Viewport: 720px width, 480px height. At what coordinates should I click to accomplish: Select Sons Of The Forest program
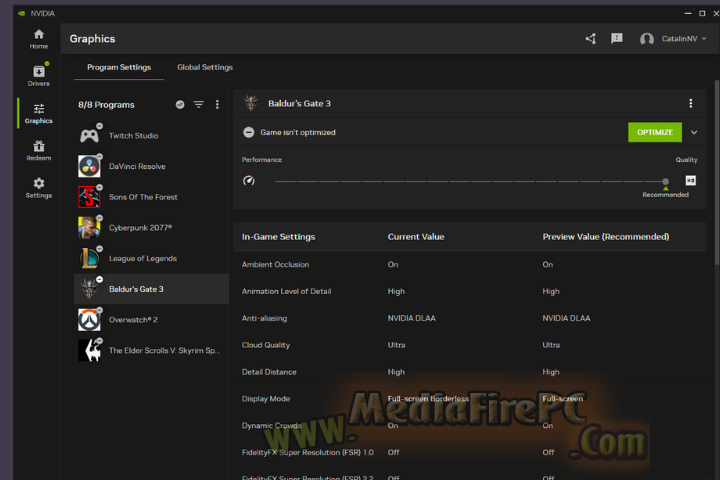click(x=151, y=197)
